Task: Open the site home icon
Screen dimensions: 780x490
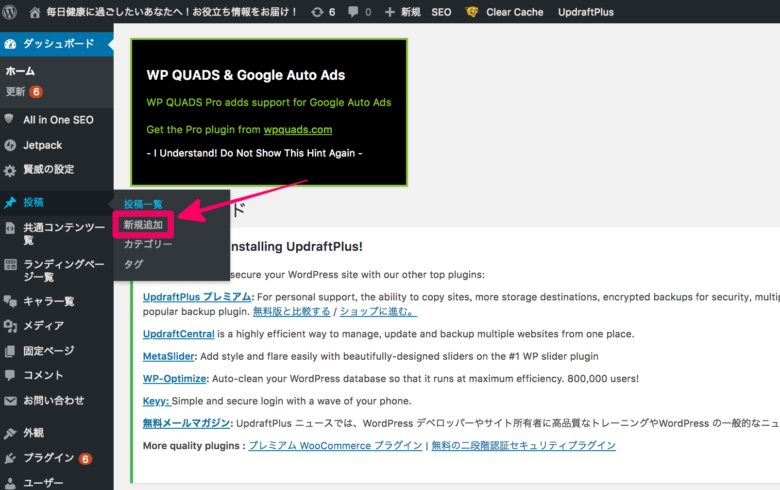Action: (34, 12)
